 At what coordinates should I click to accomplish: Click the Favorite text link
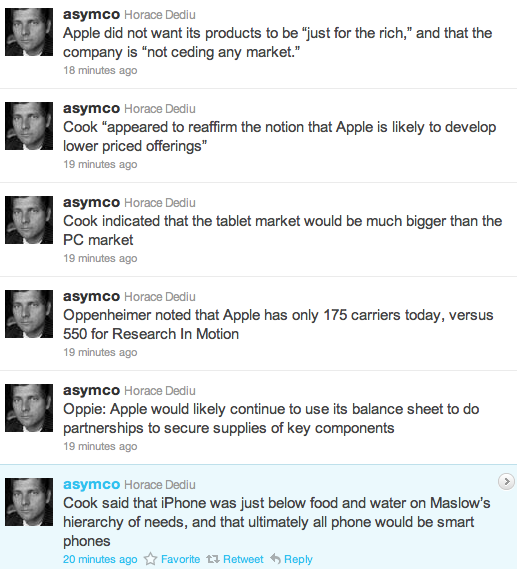point(180,559)
